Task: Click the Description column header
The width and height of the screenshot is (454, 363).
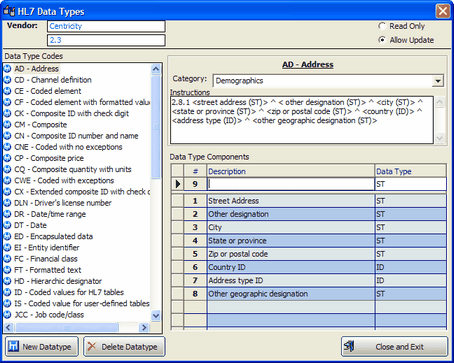Action: 291,171
